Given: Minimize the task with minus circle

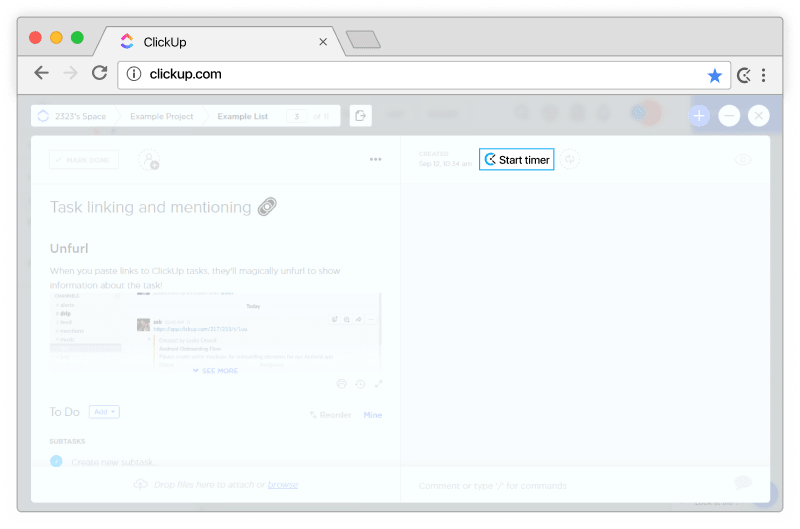Looking at the screenshot, I should [729, 116].
